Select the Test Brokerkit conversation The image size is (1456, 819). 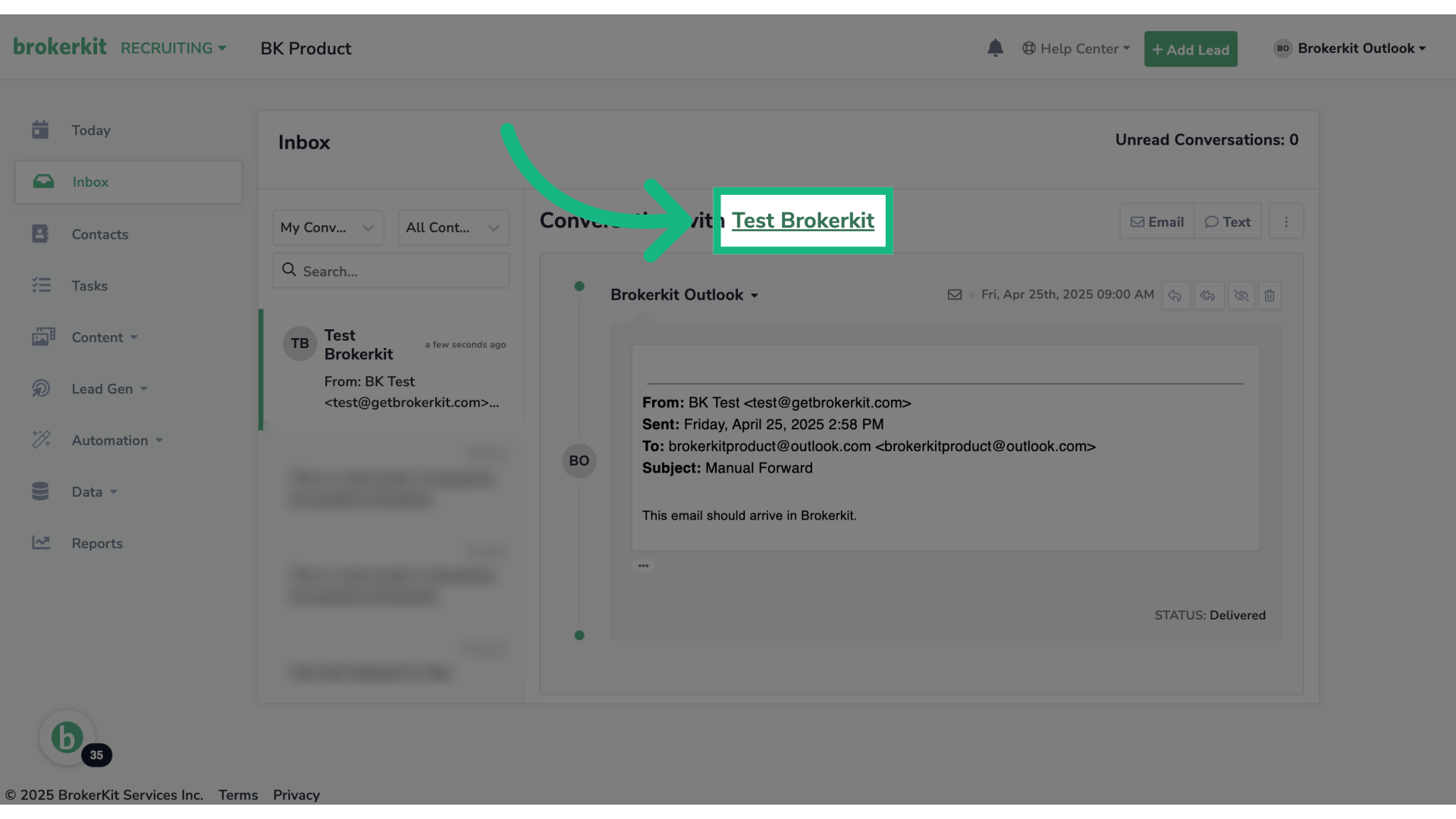pos(392,369)
